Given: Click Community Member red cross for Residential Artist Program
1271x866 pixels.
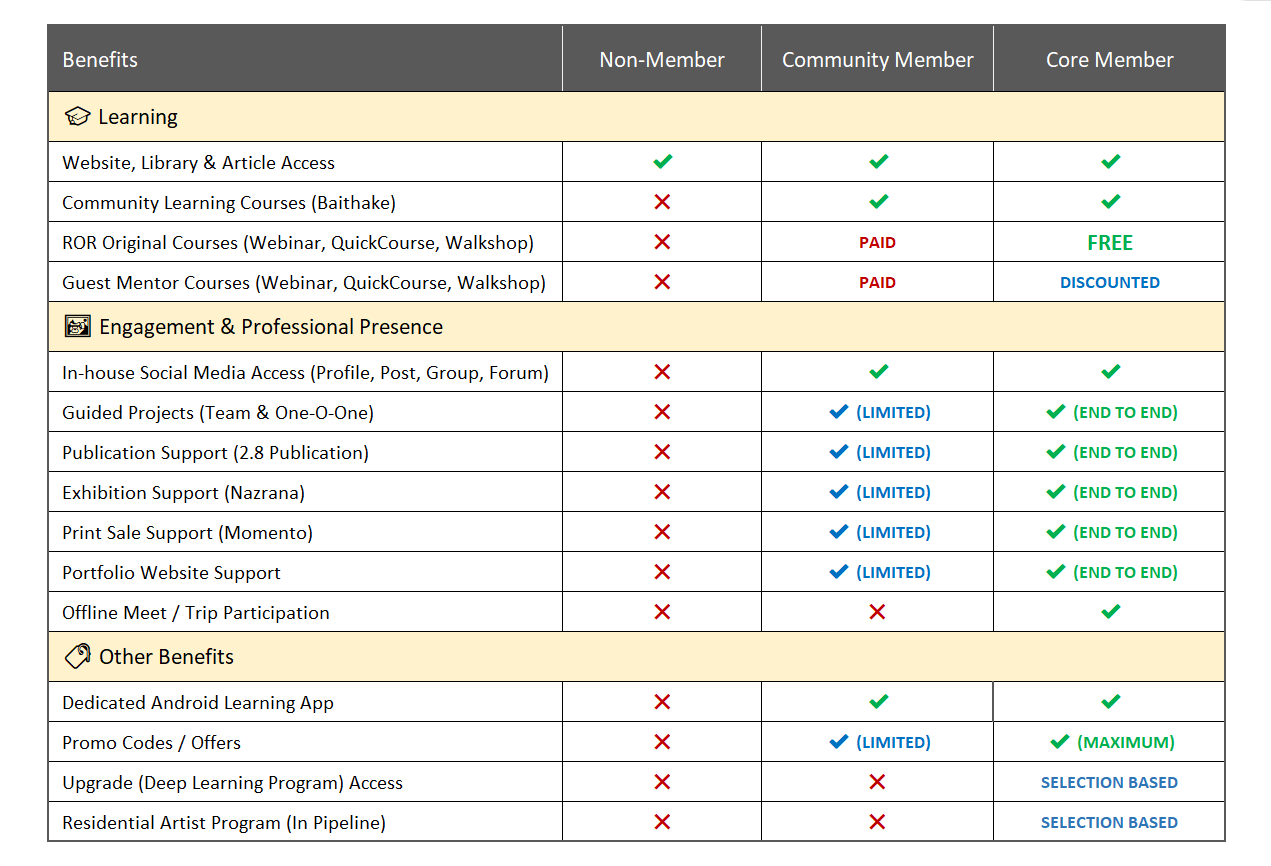Looking at the screenshot, I should (x=877, y=822).
